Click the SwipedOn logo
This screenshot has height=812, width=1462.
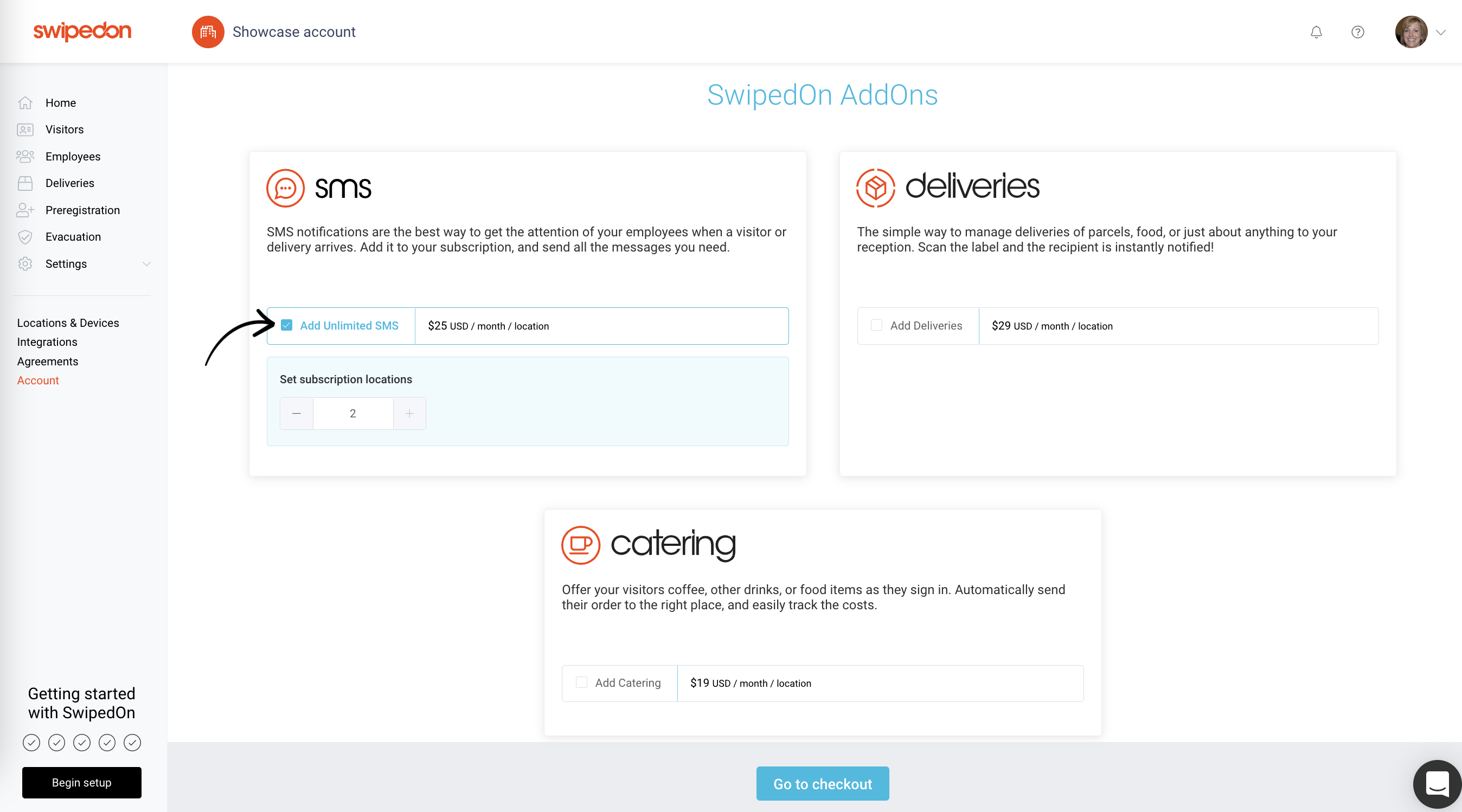click(x=82, y=31)
